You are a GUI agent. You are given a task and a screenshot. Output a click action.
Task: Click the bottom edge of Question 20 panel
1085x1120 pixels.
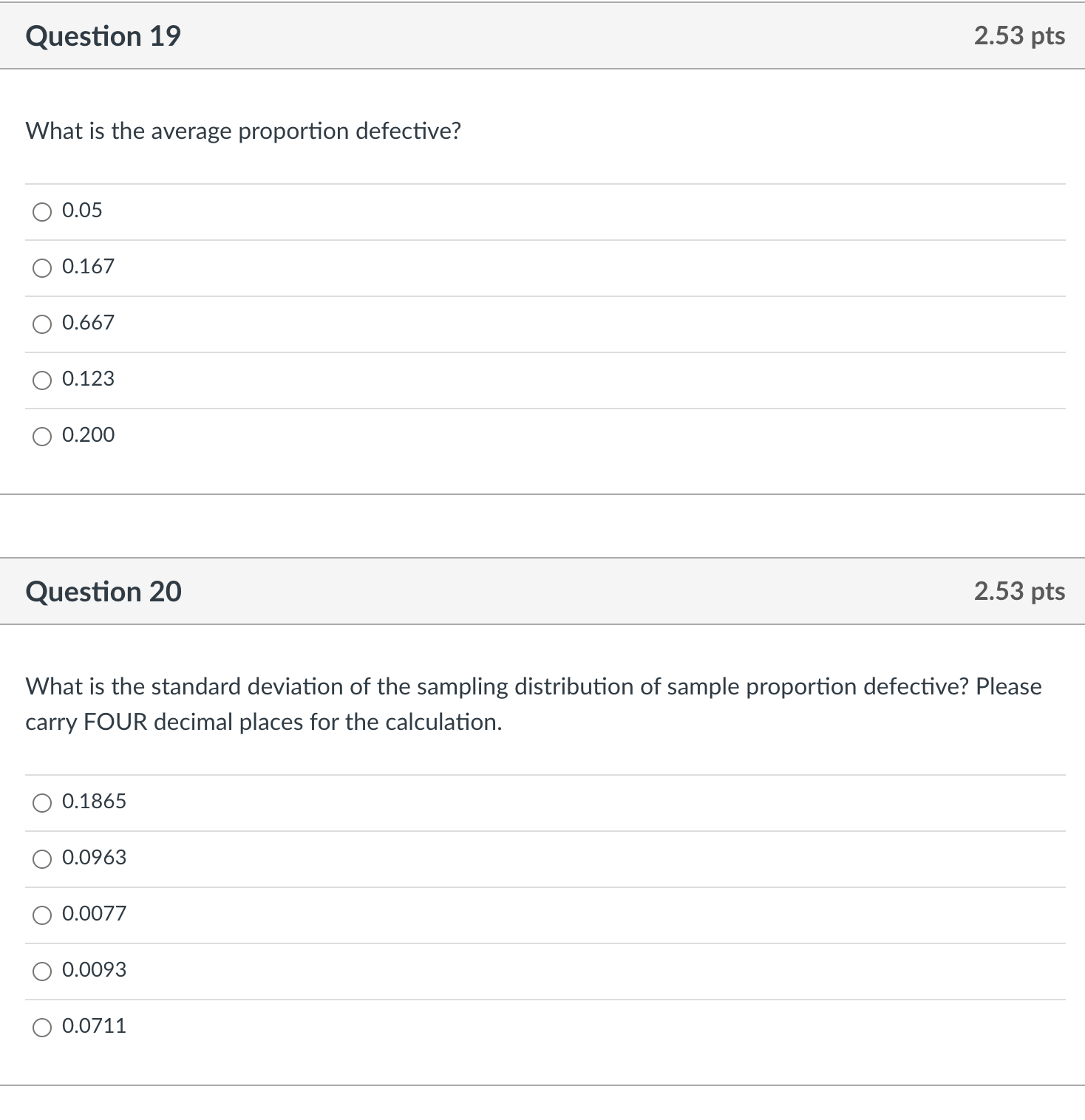point(542,1085)
